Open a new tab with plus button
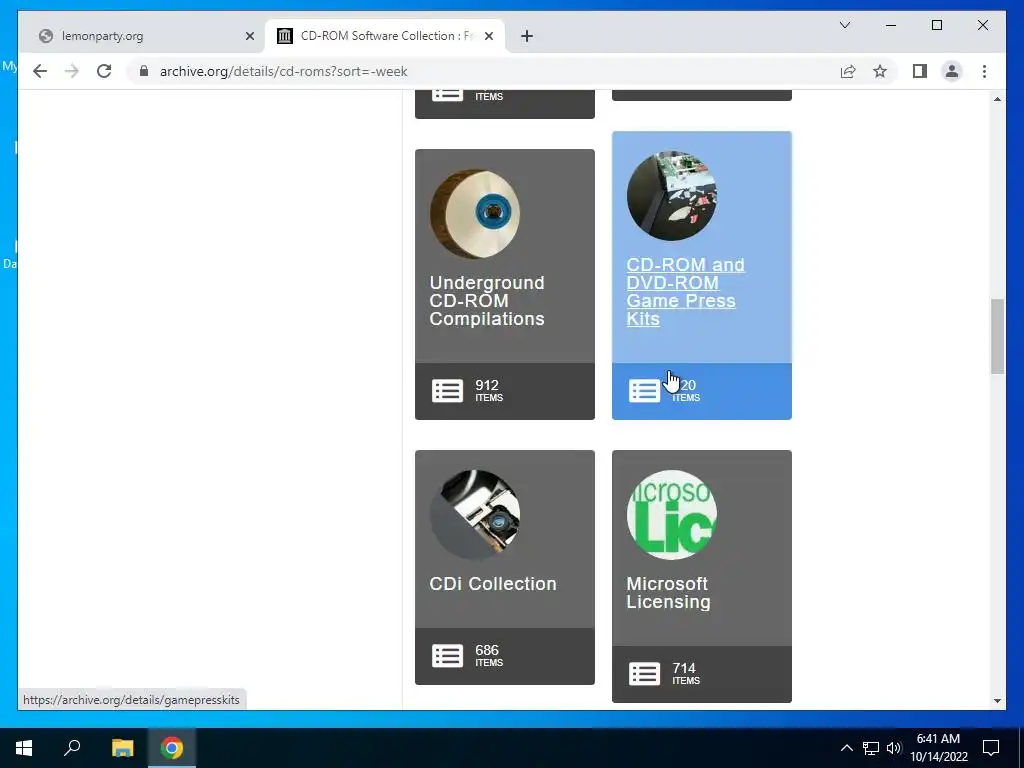 point(527,36)
